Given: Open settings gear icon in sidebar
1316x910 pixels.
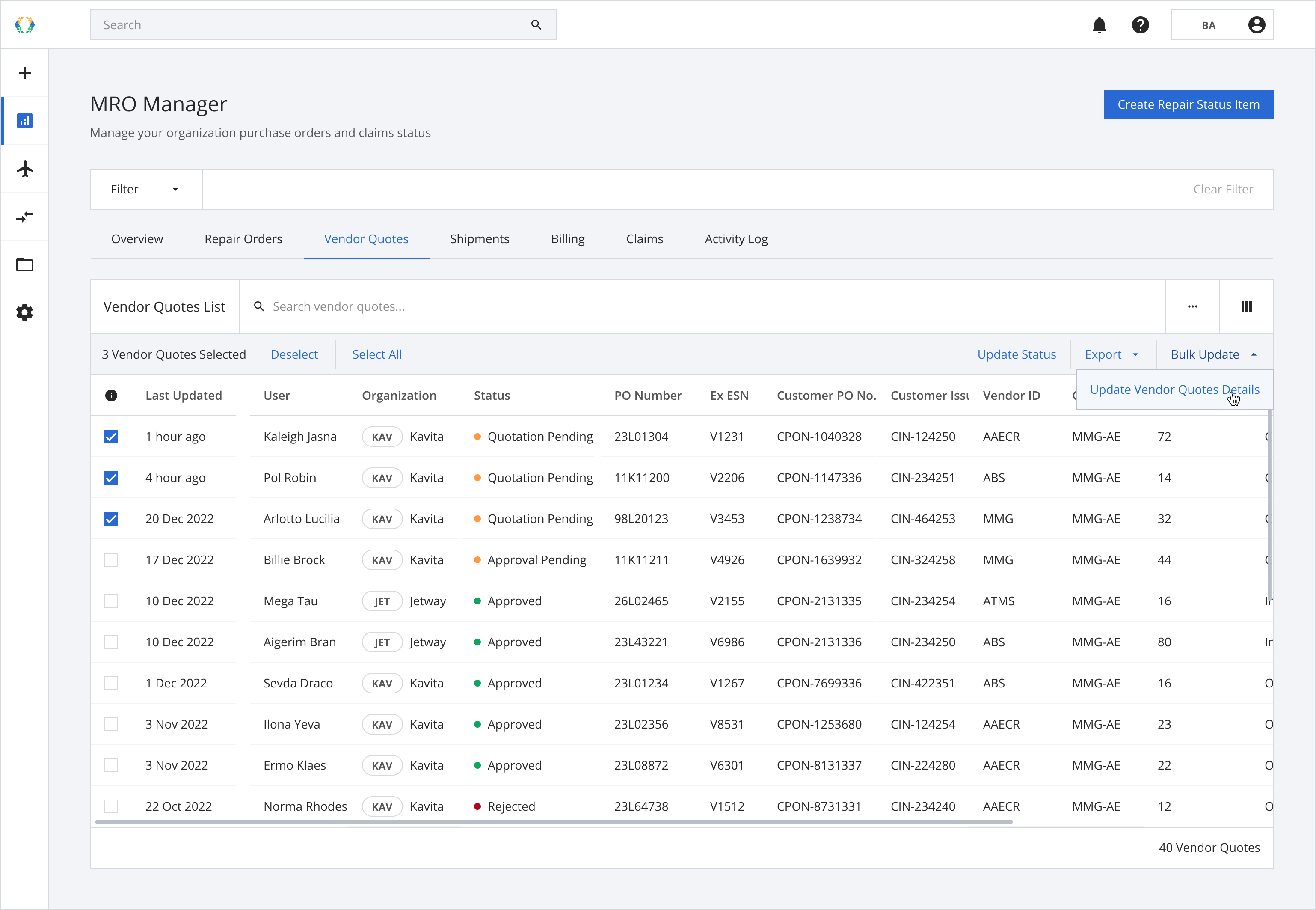Looking at the screenshot, I should (24, 312).
